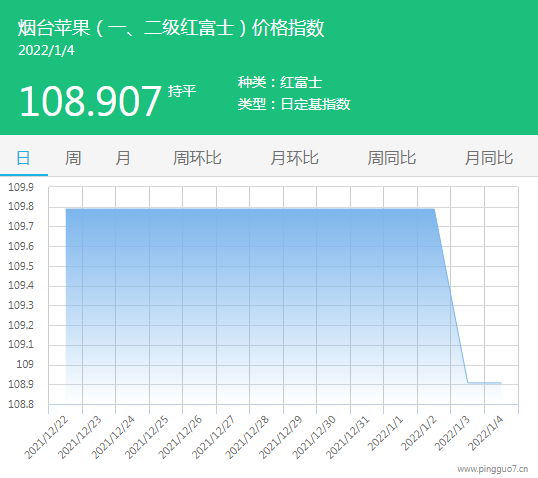Image resolution: width=538 pixels, height=478 pixels.
Task: Switch to the 周 weekly tab
Action: click(x=73, y=158)
